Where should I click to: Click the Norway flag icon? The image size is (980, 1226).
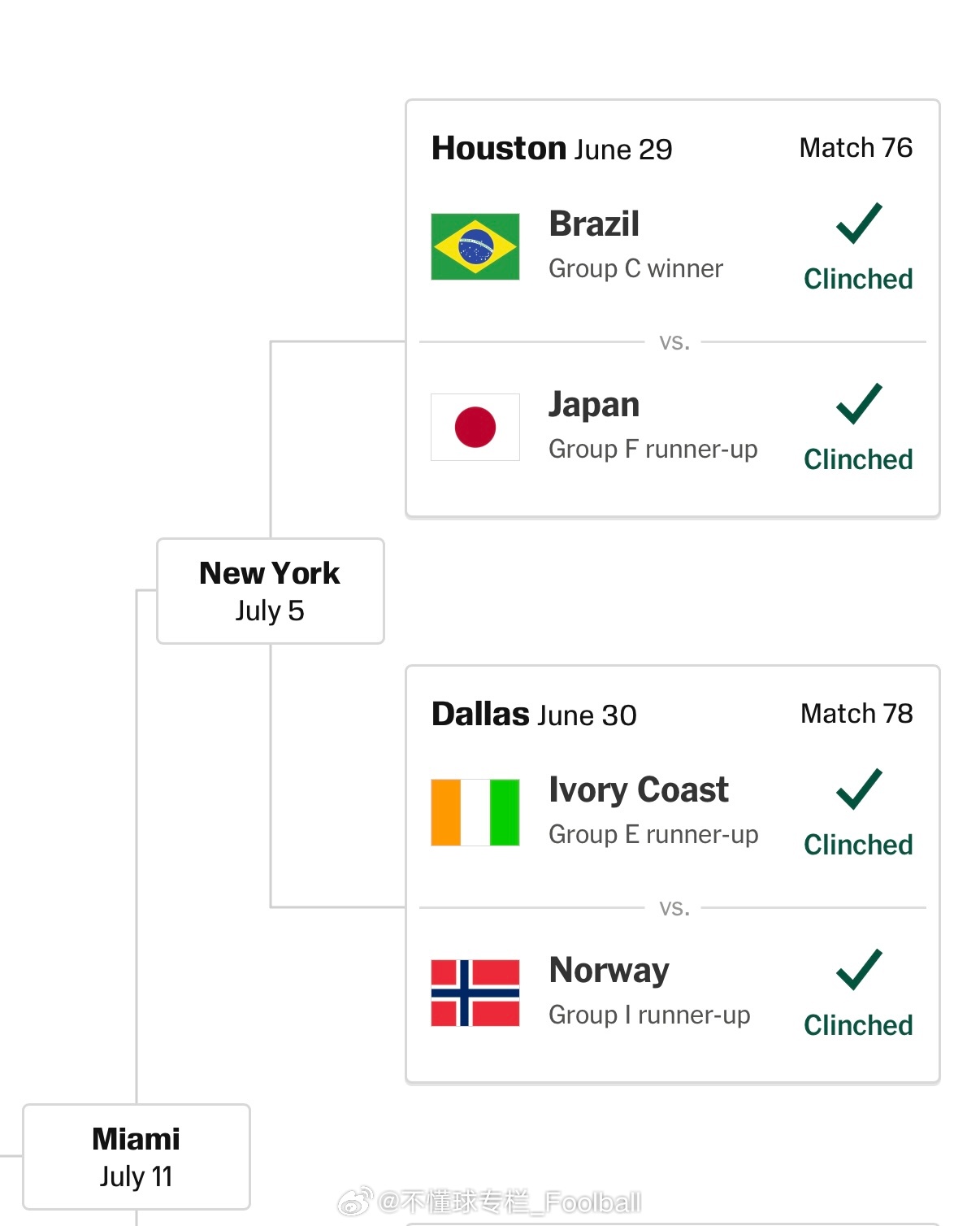475,993
